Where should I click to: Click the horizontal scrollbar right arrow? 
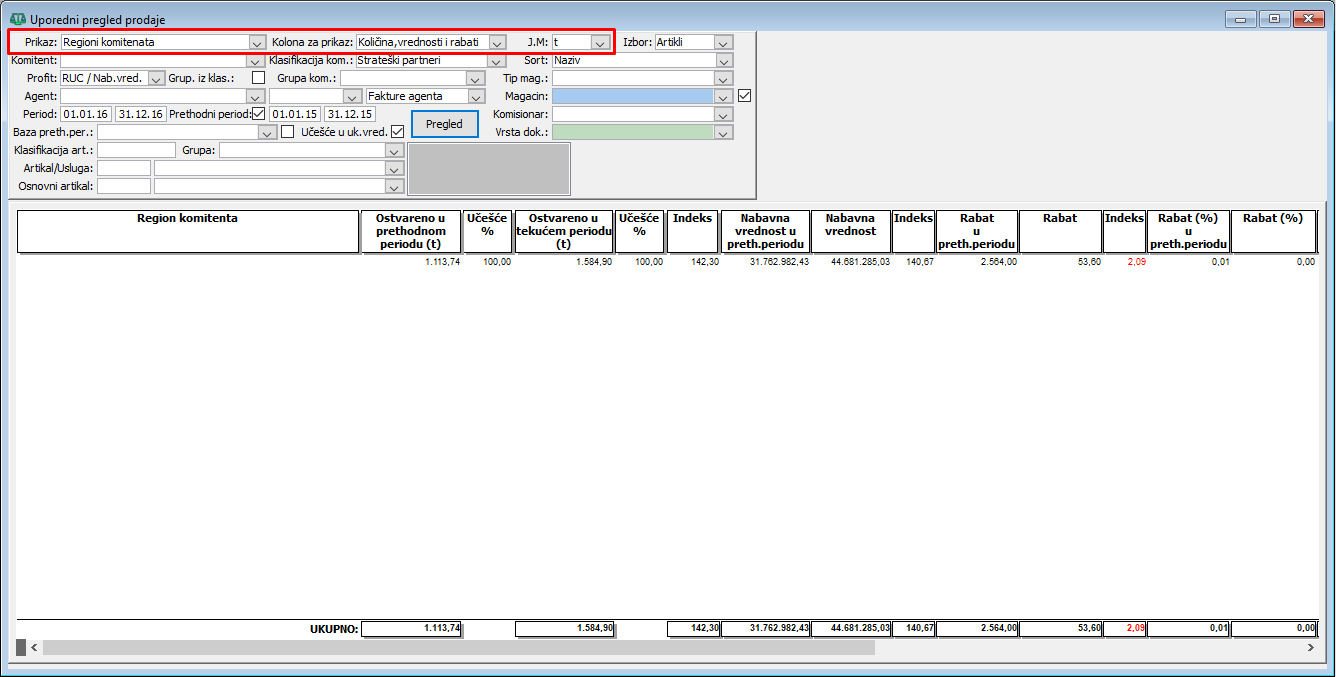(1310, 648)
